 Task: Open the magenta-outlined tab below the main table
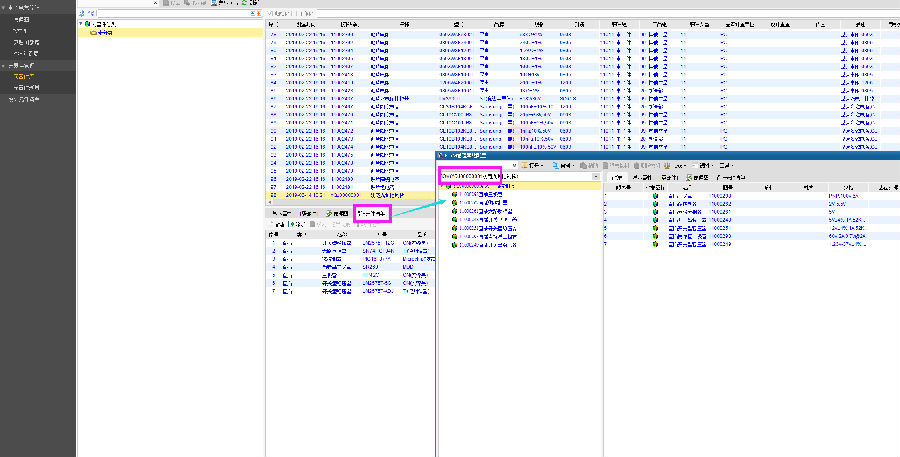click(x=371, y=213)
